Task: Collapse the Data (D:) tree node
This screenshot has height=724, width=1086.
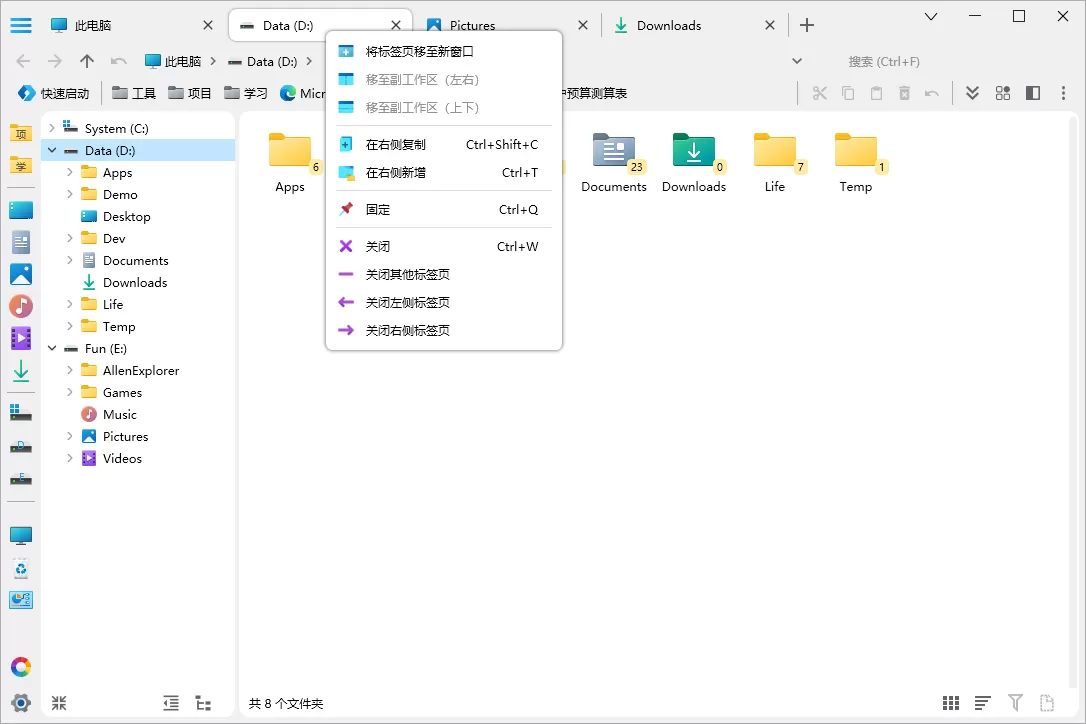Action: point(52,149)
